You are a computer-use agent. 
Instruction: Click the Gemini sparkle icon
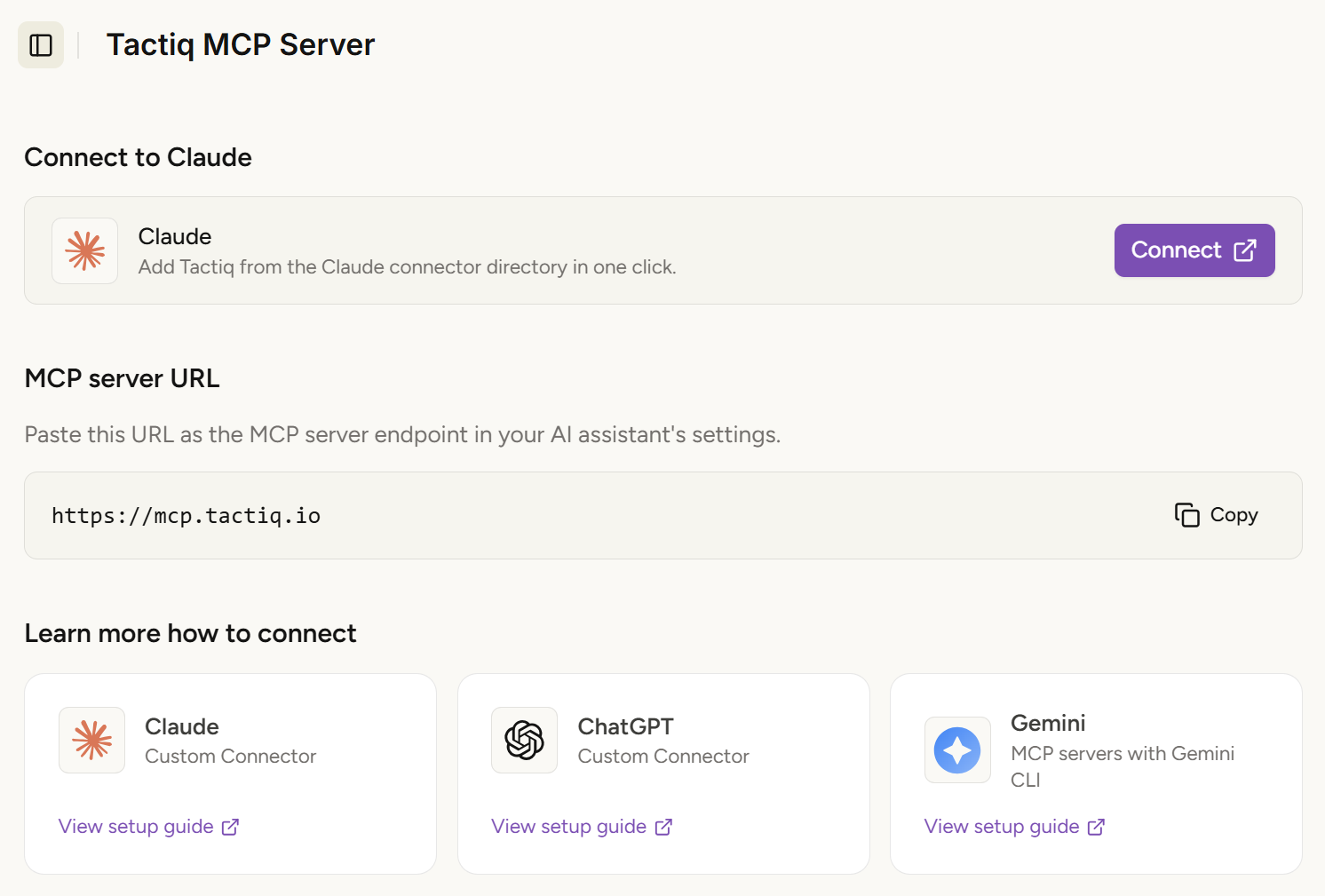(x=957, y=750)
